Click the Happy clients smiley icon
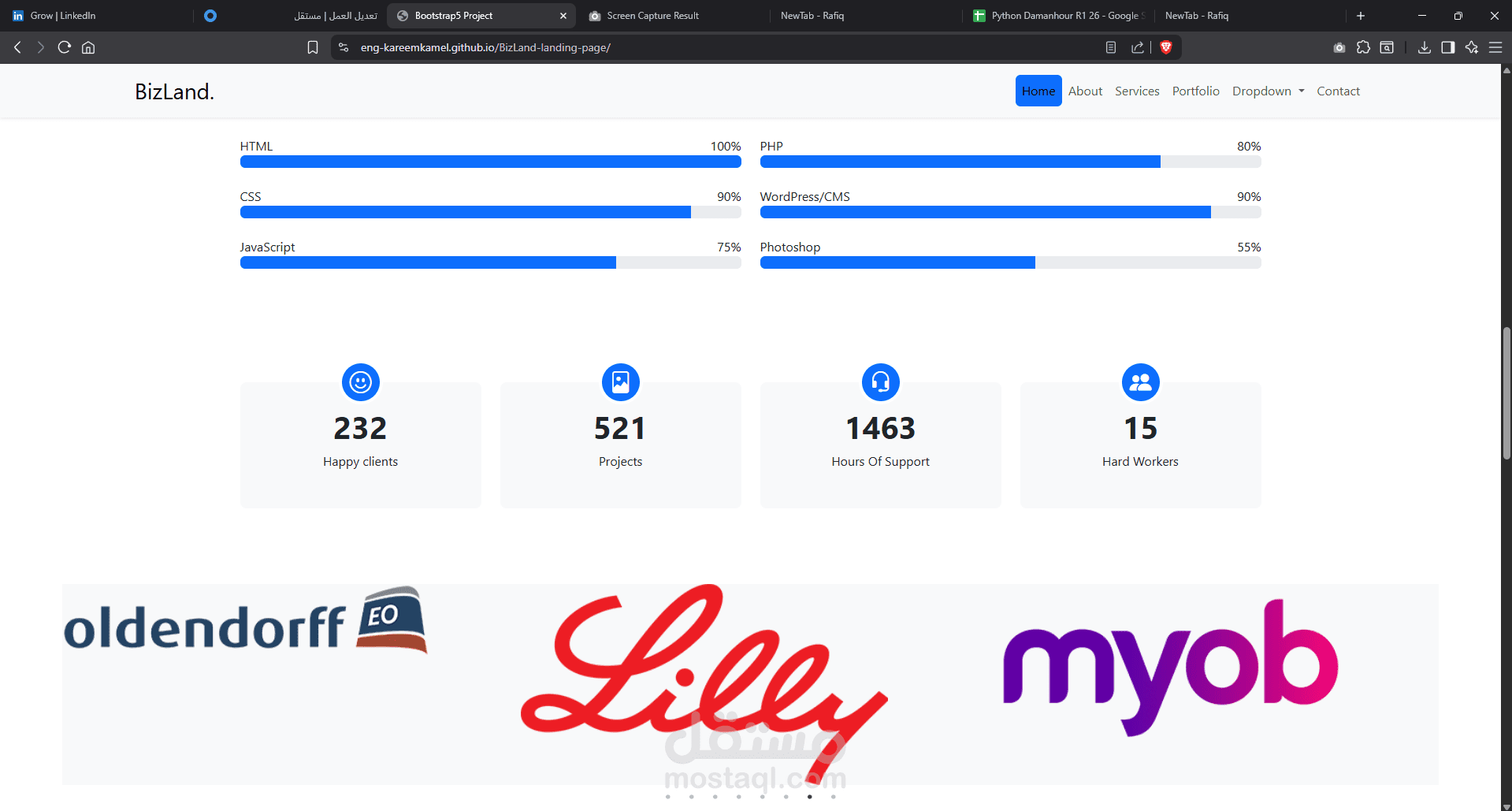Viewport: 1512px width, 811px height. pyautogui.click(x=361, y=382)
